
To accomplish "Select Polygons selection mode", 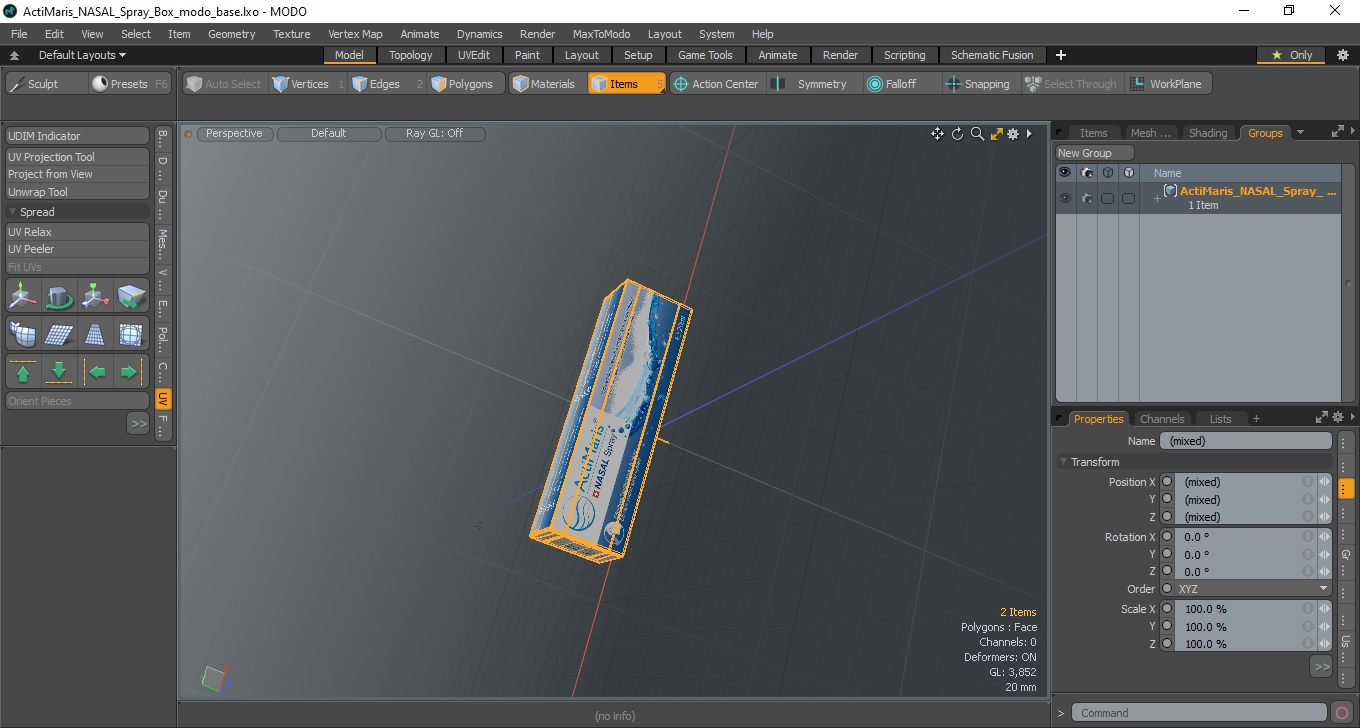I will click(463, 84).
